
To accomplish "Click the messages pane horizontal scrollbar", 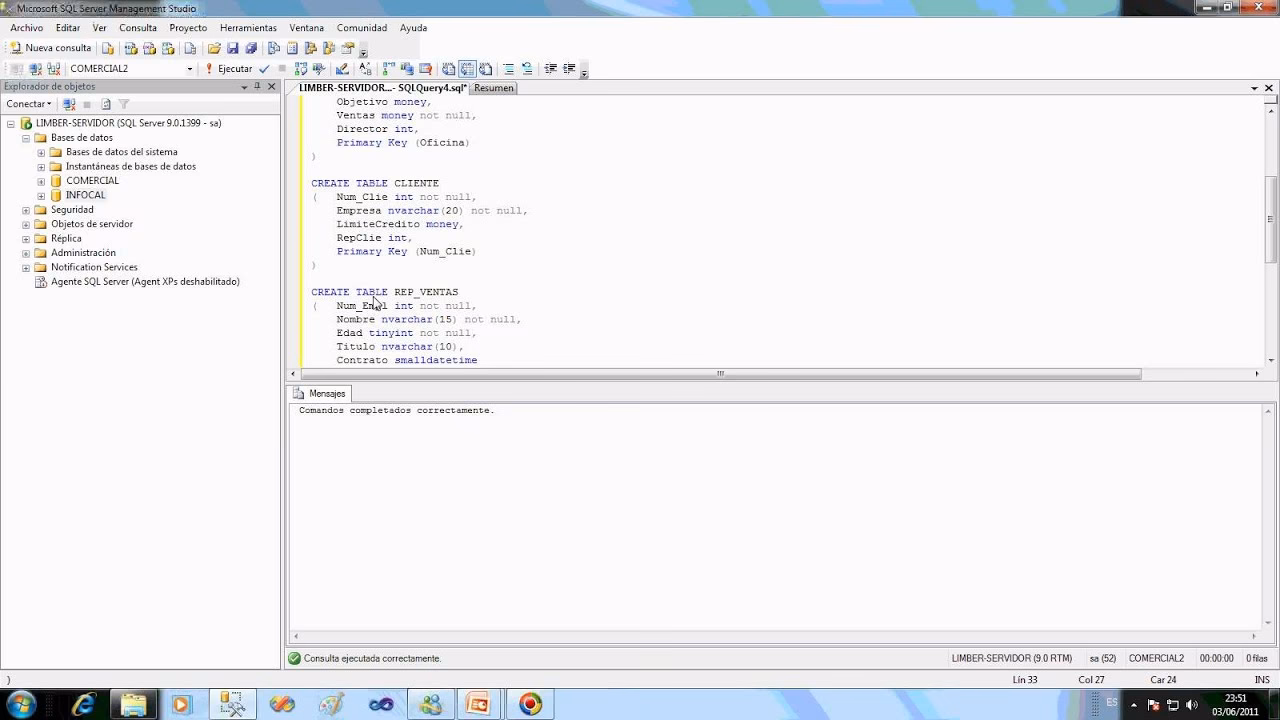I will (x=774, y=637).
